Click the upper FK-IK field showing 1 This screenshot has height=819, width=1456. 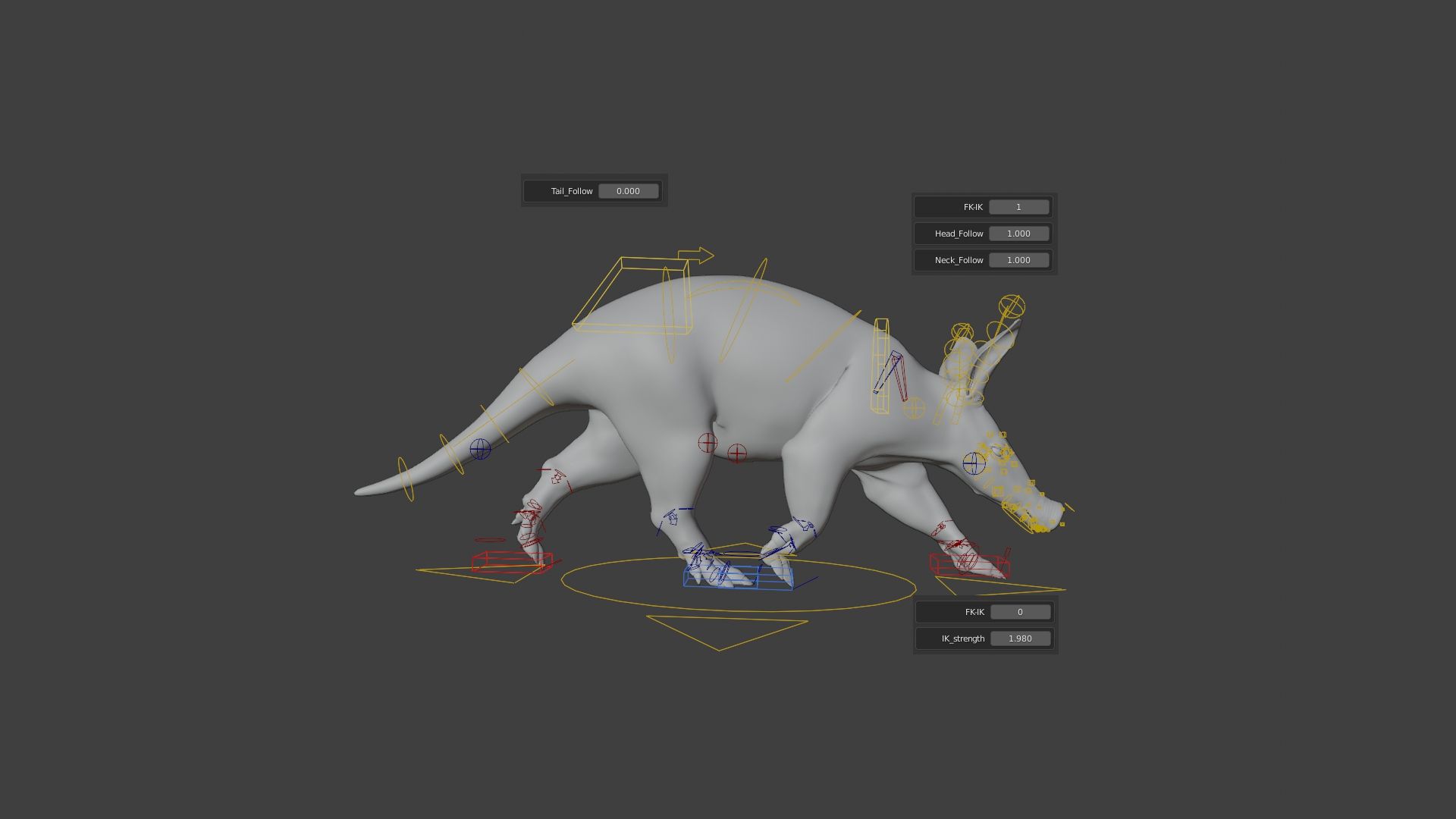click(1018, 207)
